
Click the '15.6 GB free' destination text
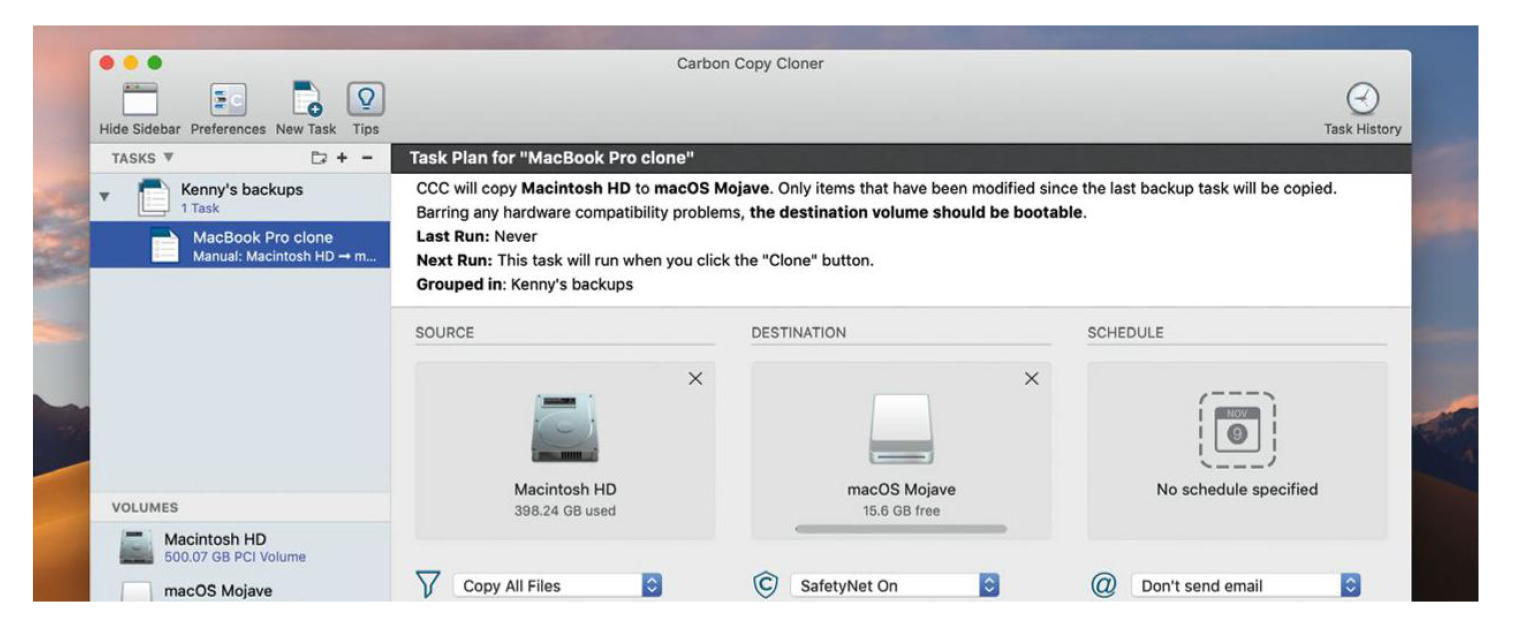point(901,511)
